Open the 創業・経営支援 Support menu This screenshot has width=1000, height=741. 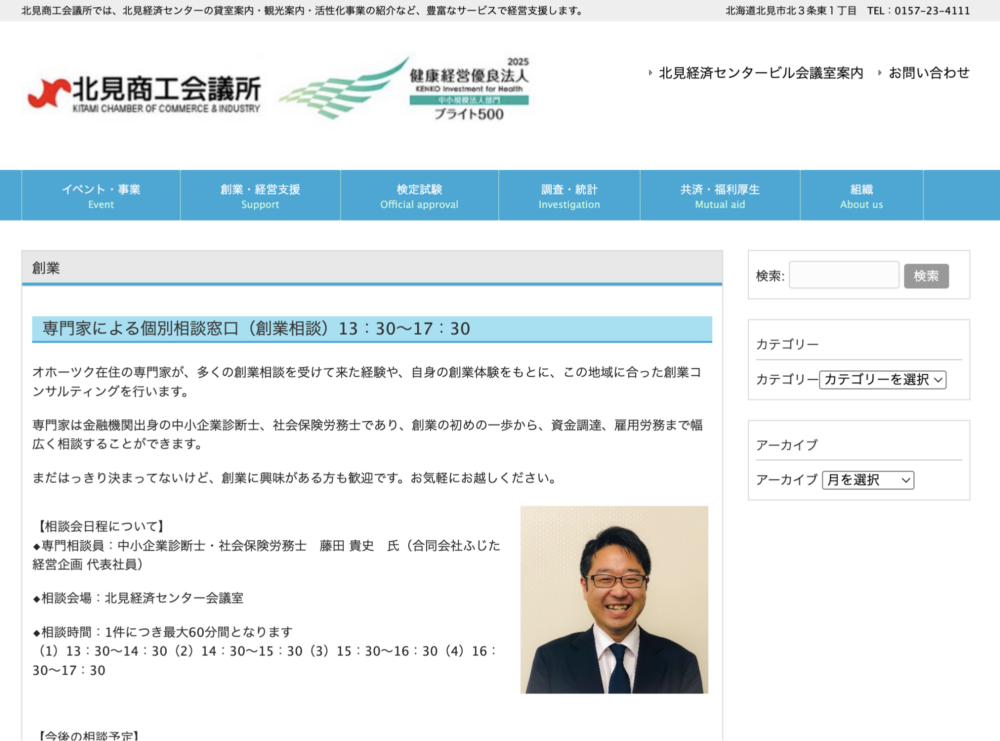coord(260,196)
